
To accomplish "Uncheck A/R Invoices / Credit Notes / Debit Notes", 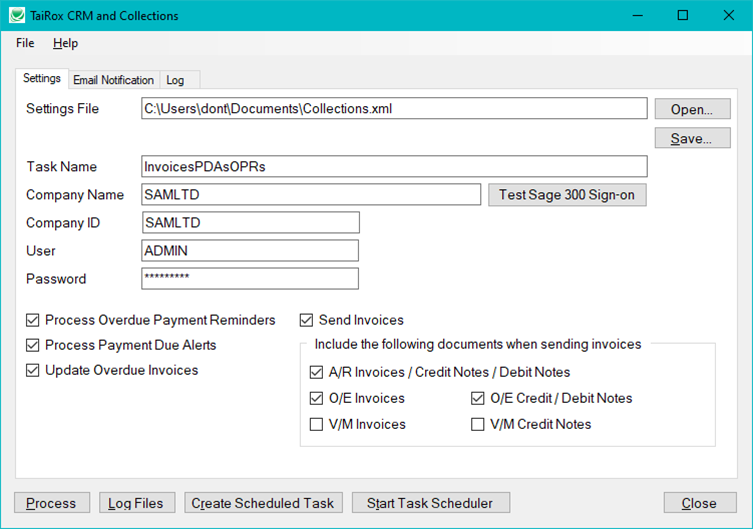I will (316, 372).
